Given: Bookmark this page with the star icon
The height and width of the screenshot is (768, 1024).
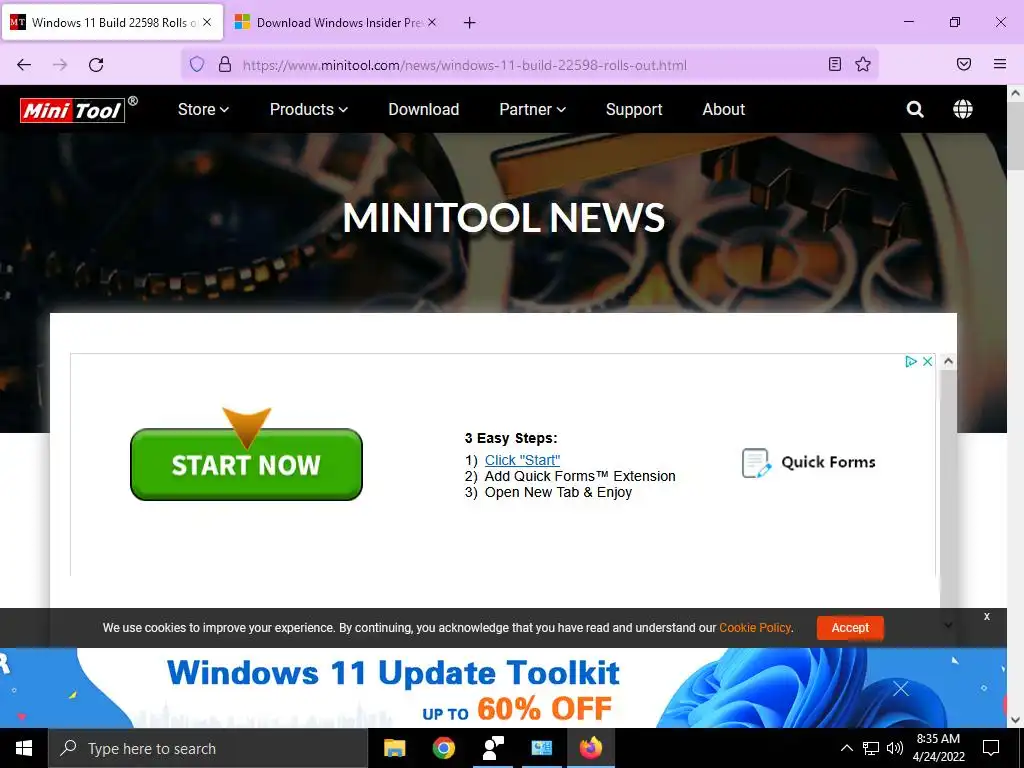Looking at the screenshot, I should [x=863, y=64].
